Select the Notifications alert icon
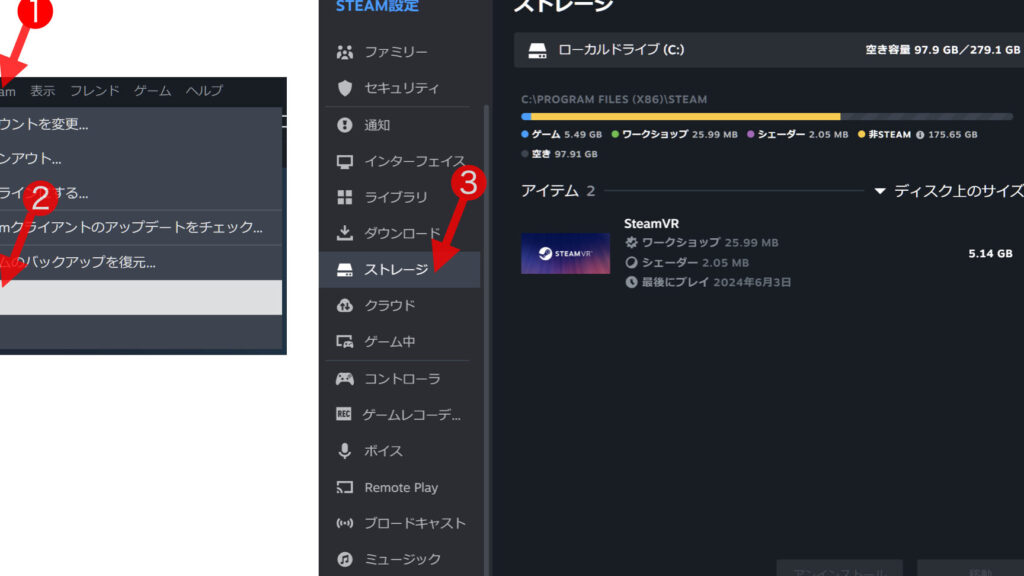 [345, 125]
